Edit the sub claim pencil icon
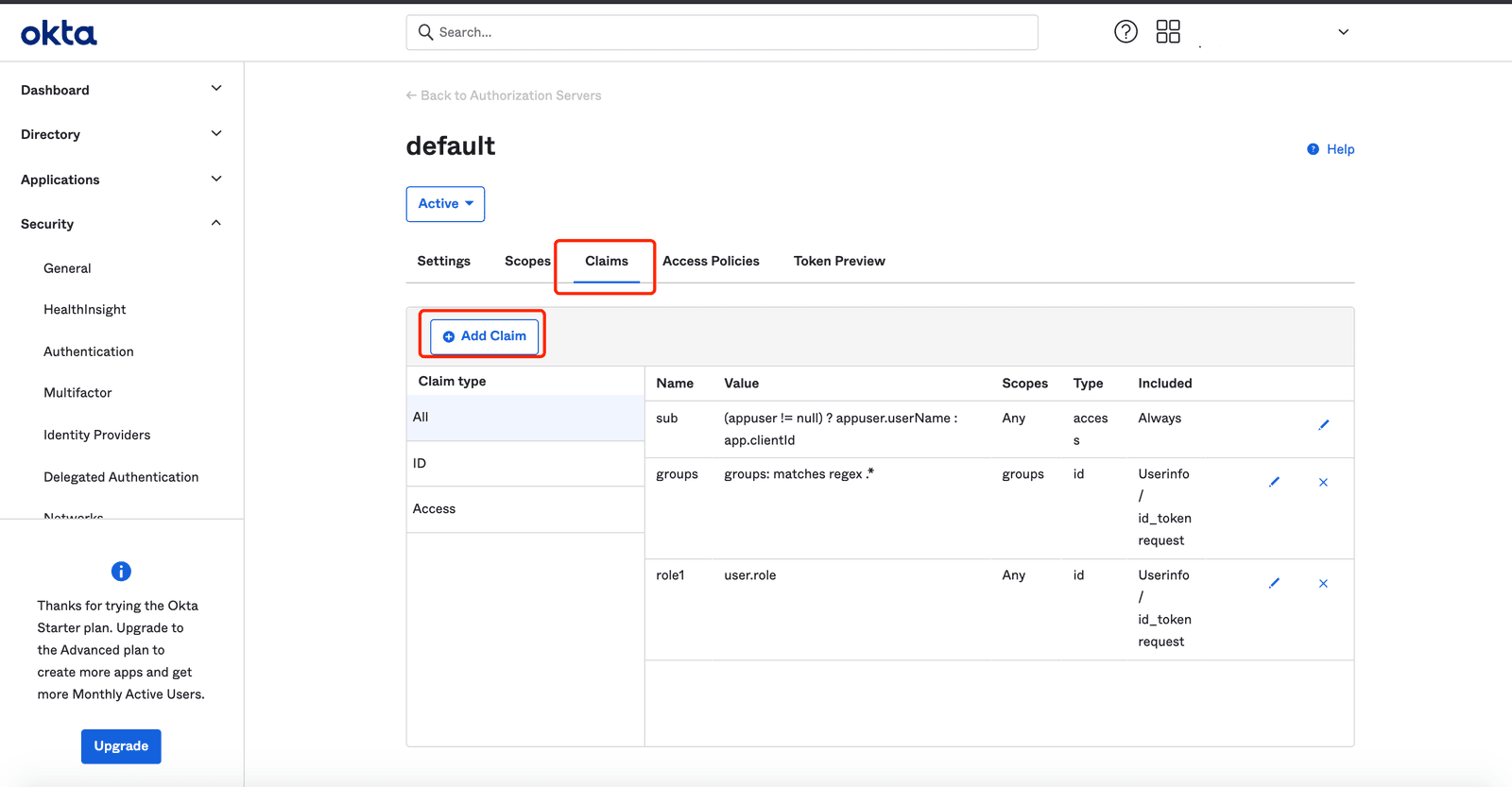 (1323, 425)
